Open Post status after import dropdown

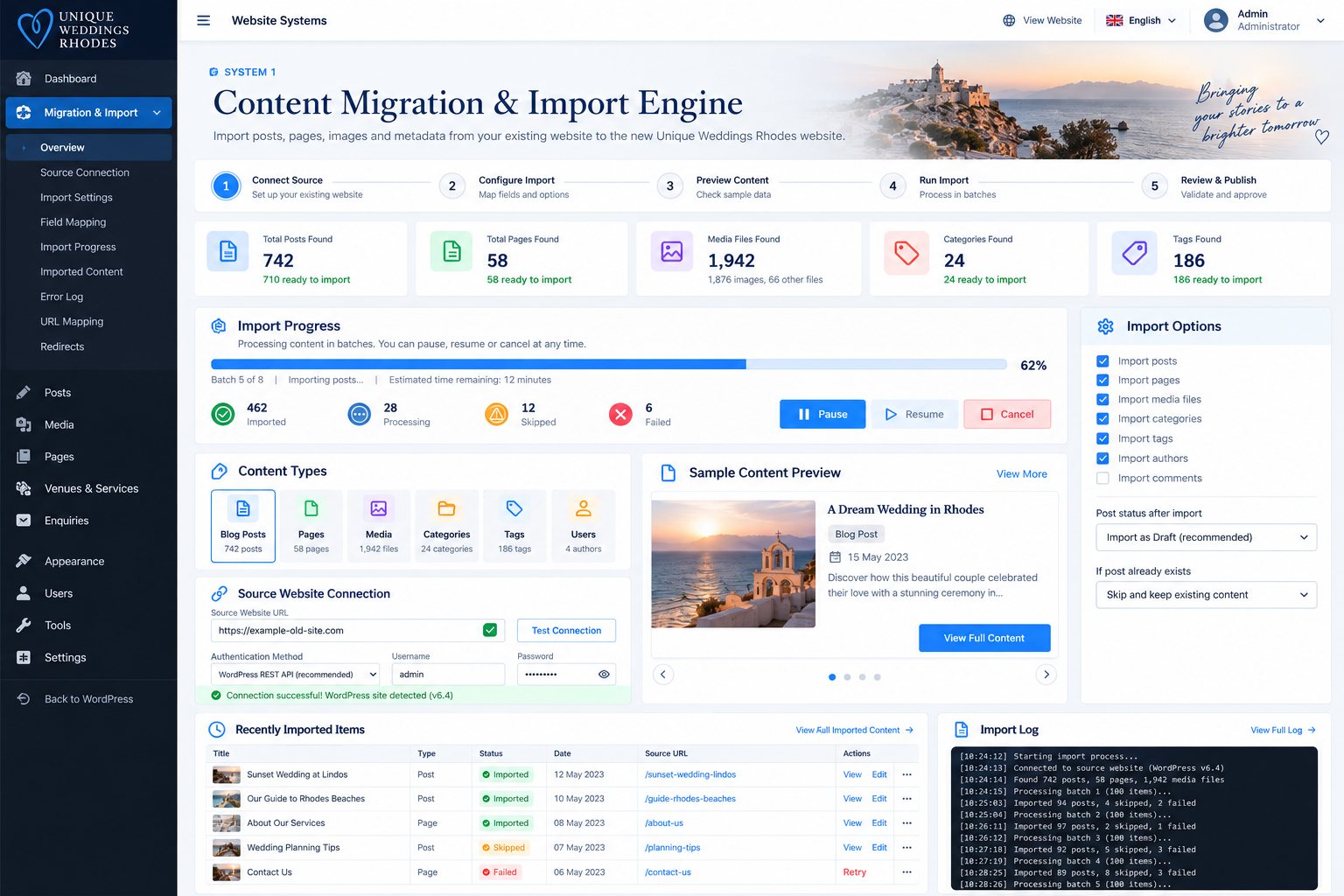click(x=1206, y=537)
